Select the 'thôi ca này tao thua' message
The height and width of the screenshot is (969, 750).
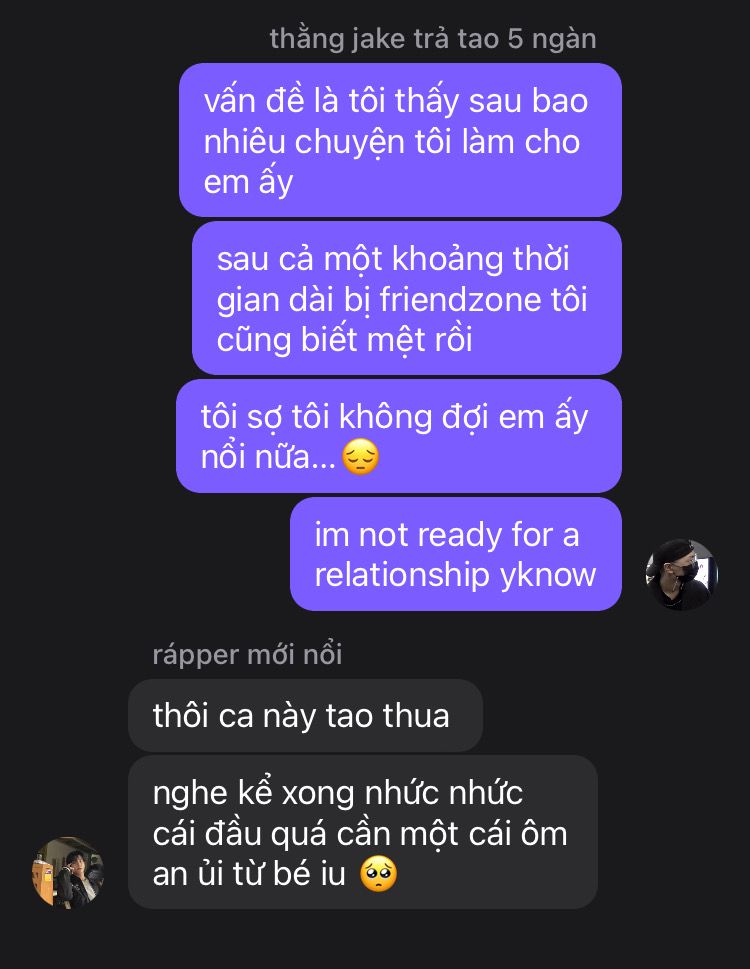[305, 716]
